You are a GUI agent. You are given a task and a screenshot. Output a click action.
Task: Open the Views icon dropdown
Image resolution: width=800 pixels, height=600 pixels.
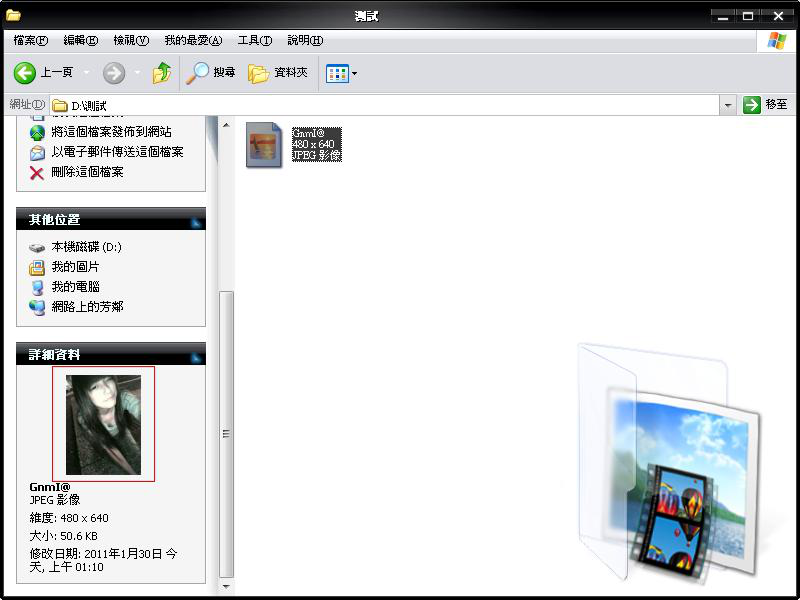341,73
